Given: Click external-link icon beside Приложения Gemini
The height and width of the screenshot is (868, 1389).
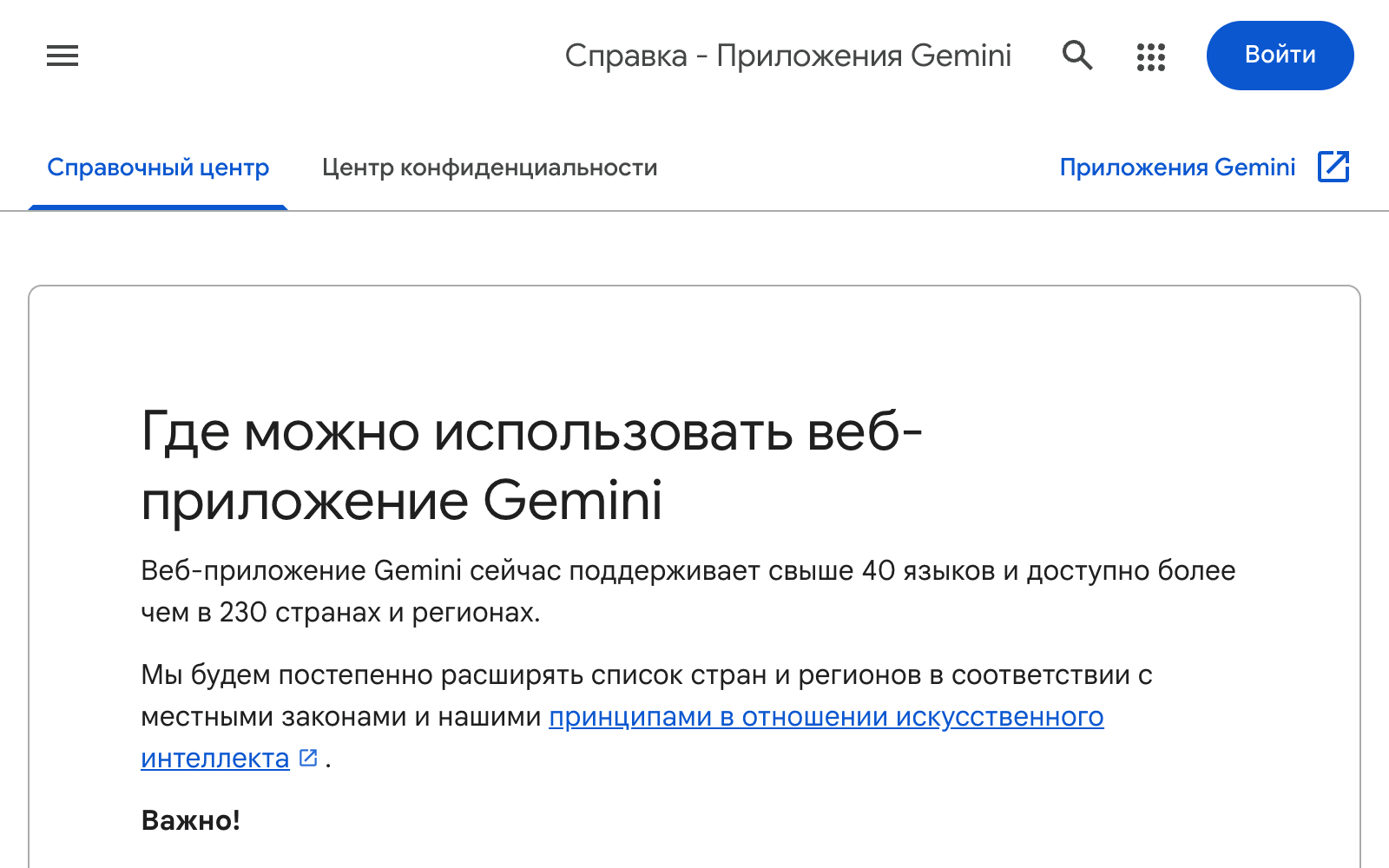Looking at the screenshot, I should (1333, 167).
